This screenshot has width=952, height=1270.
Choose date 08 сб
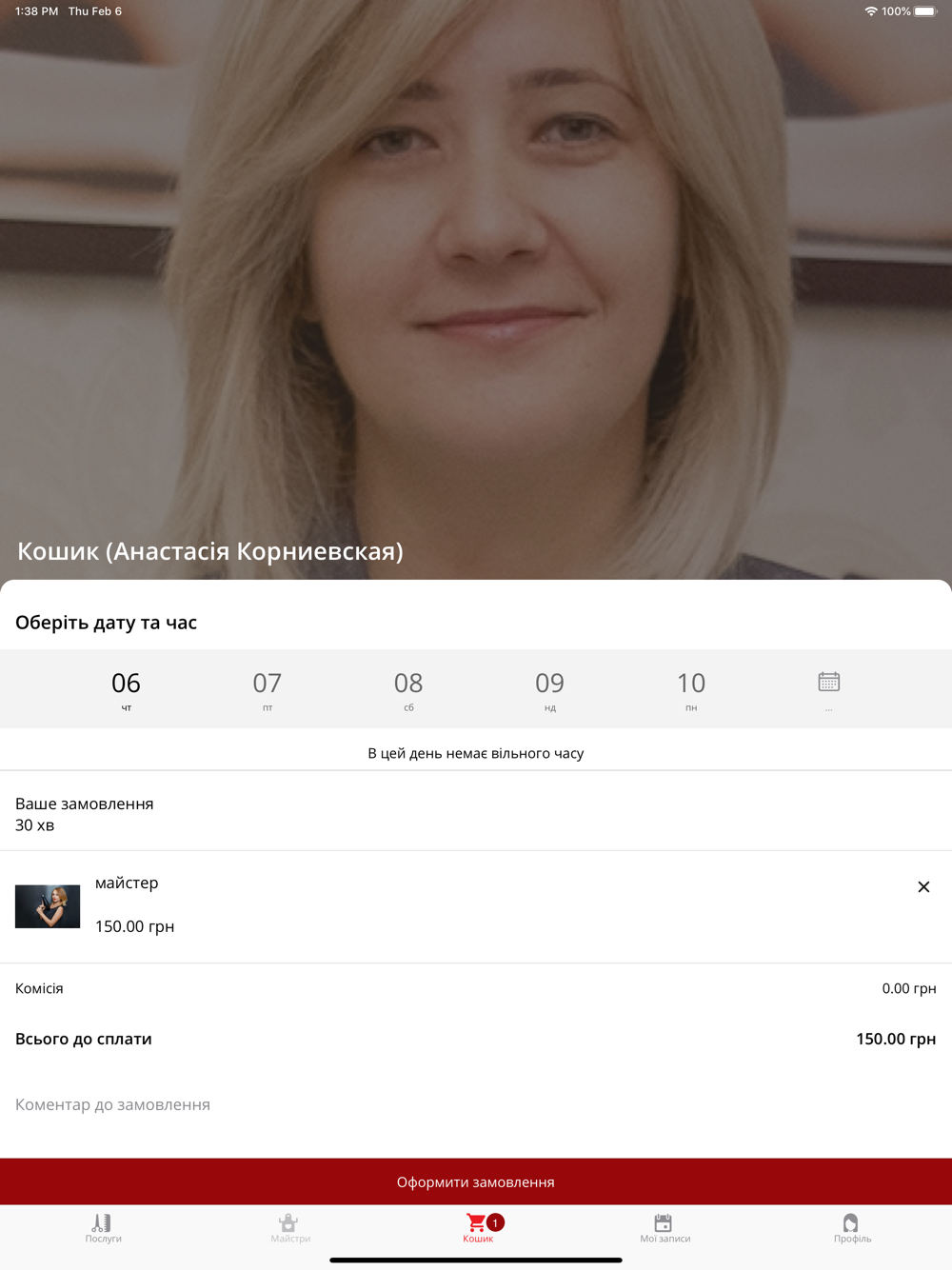tap(408, 690)
